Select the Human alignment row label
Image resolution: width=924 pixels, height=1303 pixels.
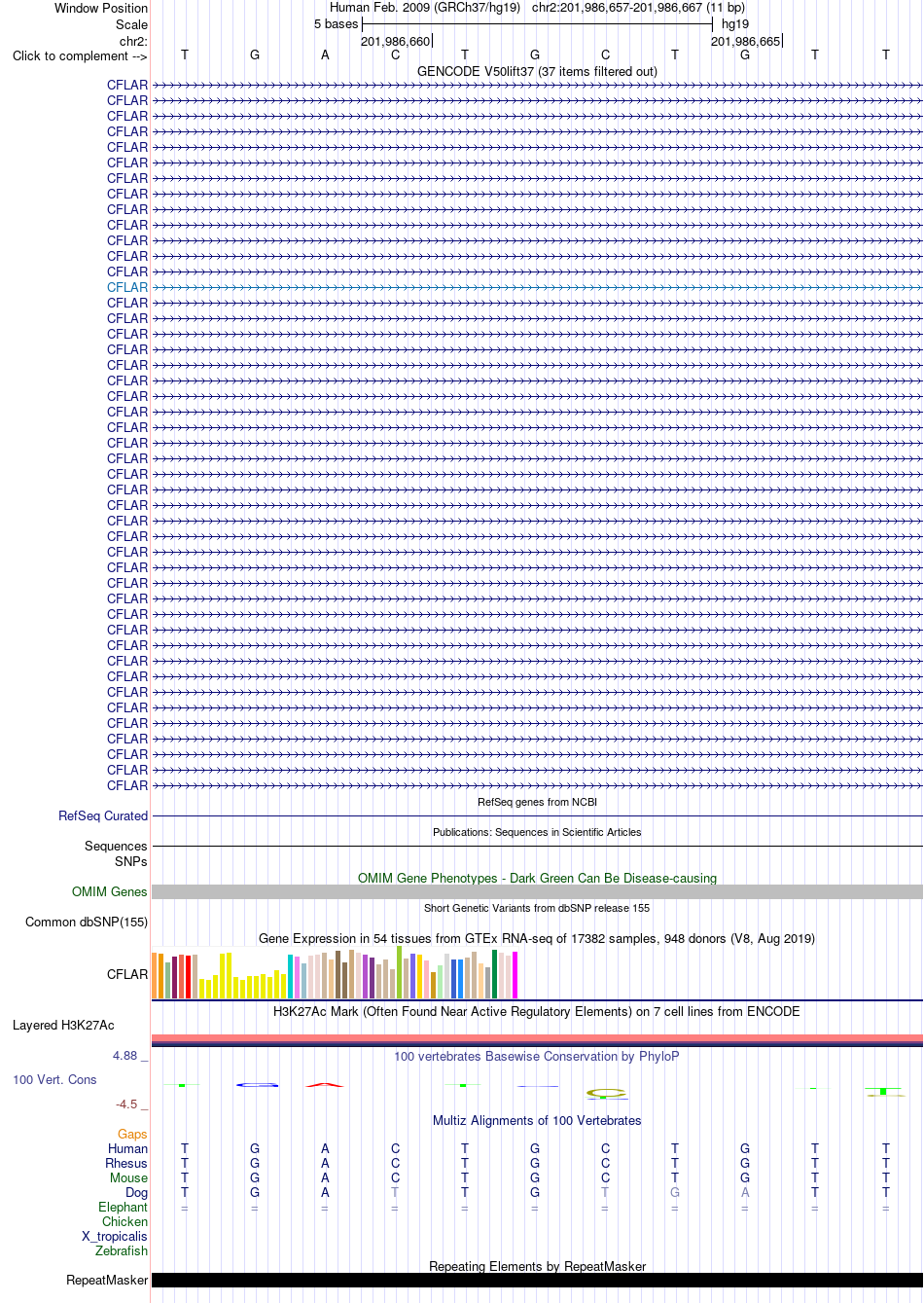tap(128, 1148)
